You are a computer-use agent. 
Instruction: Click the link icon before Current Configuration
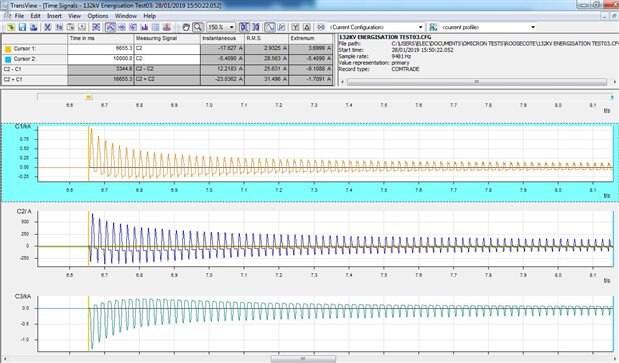[321, 27]
